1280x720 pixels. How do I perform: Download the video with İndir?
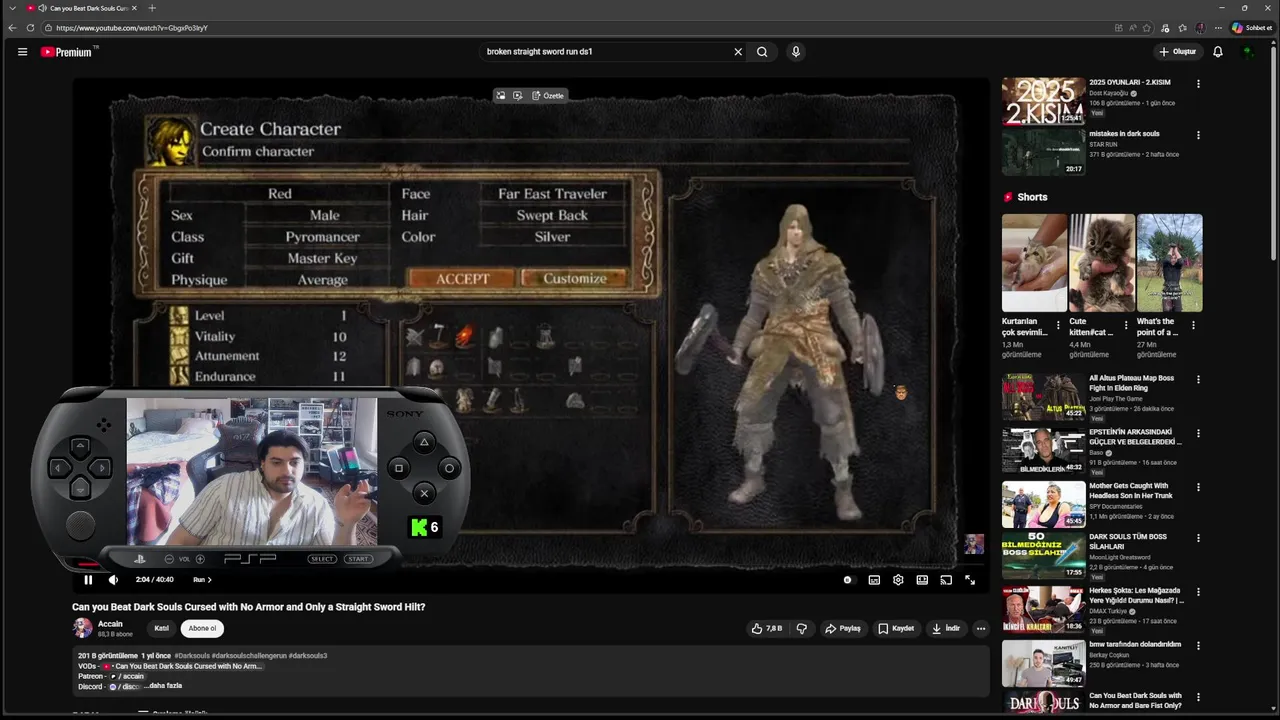pos(946,629)
